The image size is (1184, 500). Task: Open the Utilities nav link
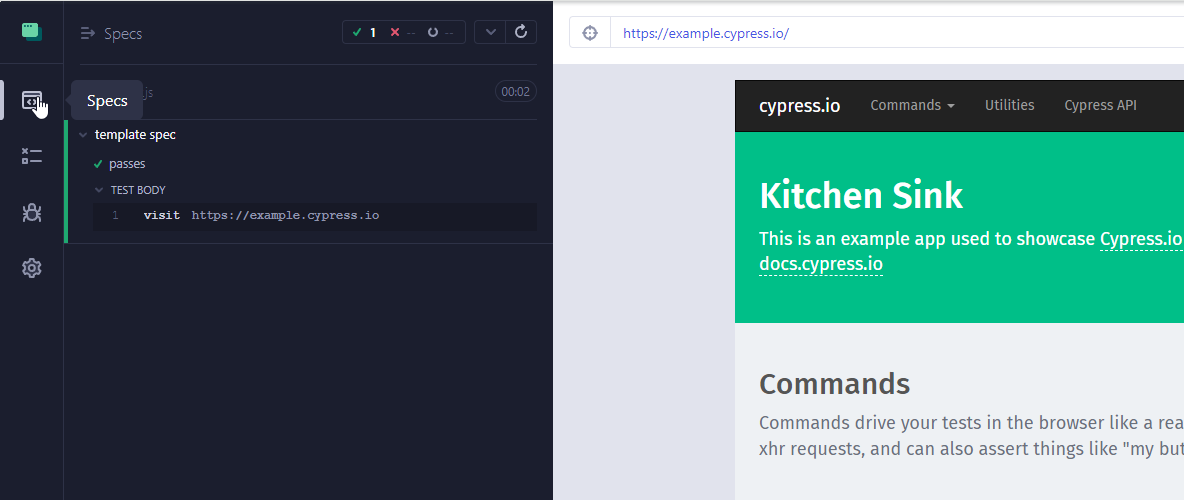(1010, 106)
